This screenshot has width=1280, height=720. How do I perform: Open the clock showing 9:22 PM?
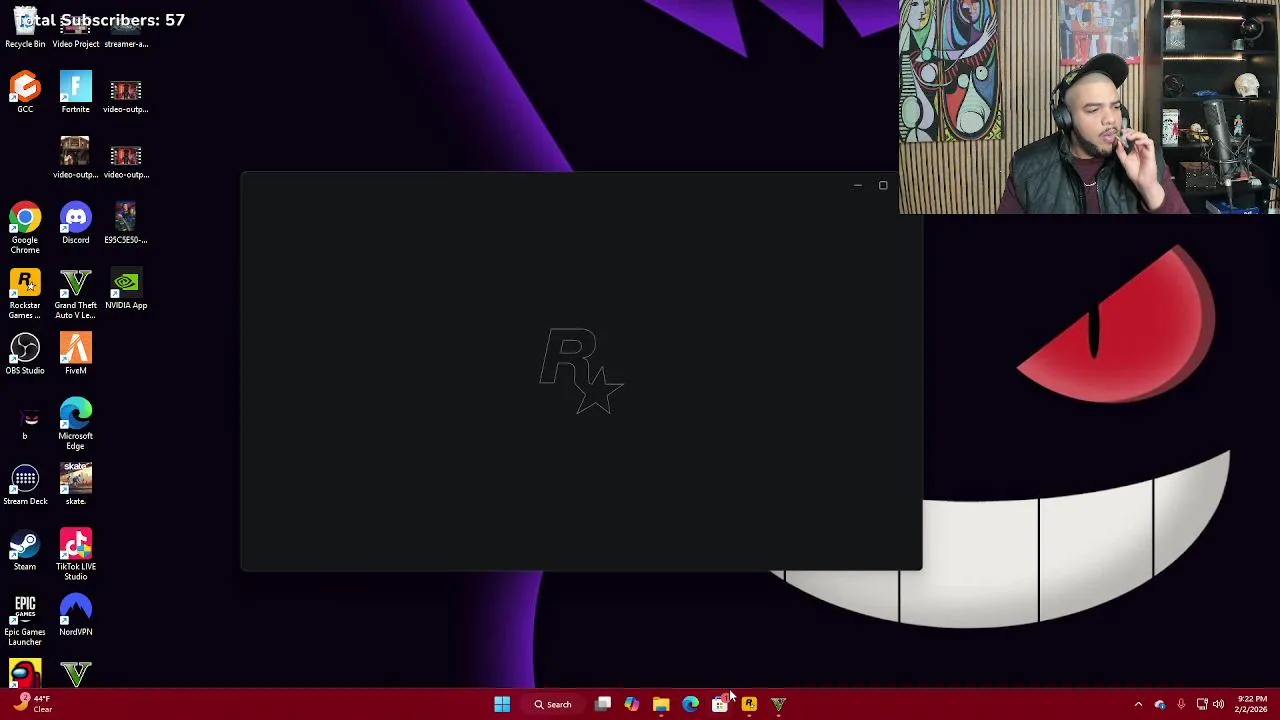[x=1252, y=704]
